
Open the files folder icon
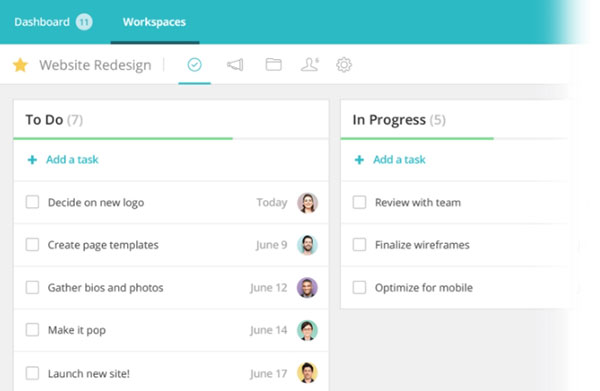[274, 65]
